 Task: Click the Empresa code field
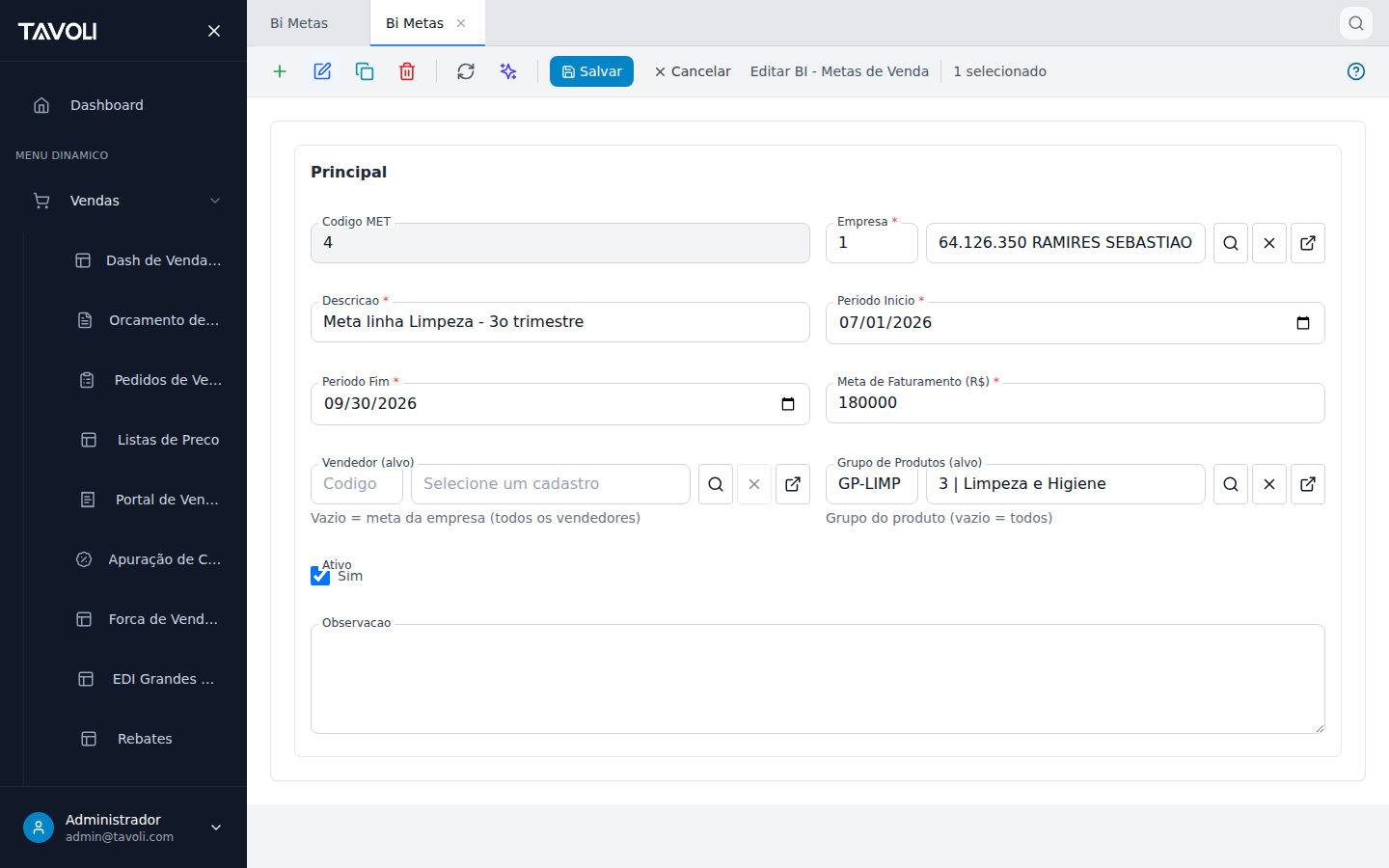click(x=872, y=243)
